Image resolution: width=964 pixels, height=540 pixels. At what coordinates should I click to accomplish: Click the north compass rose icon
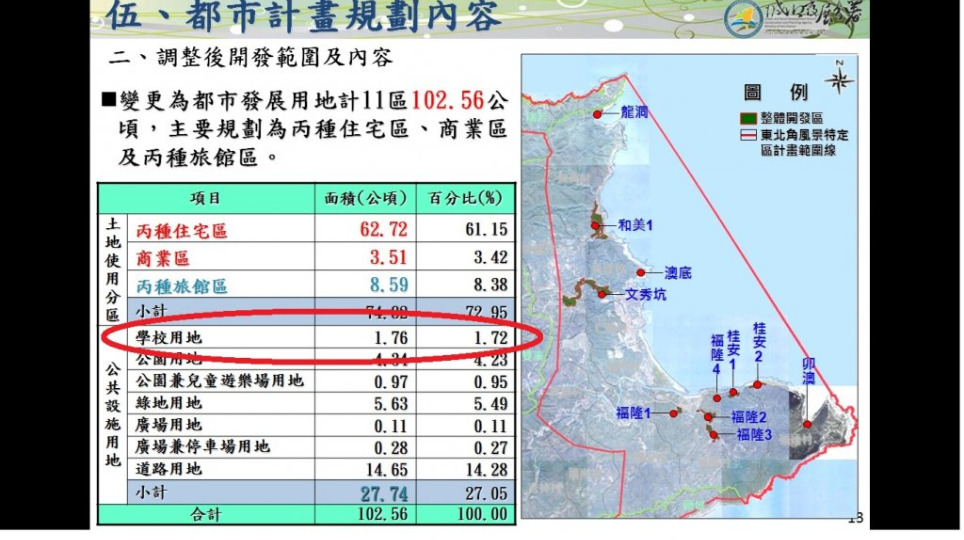click(839, 78)
